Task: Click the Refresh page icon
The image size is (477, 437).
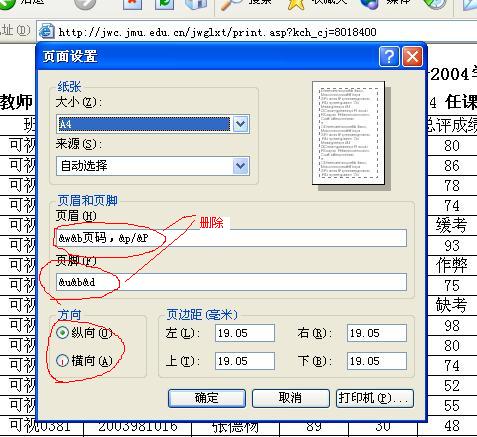Action: coord(164,3)
